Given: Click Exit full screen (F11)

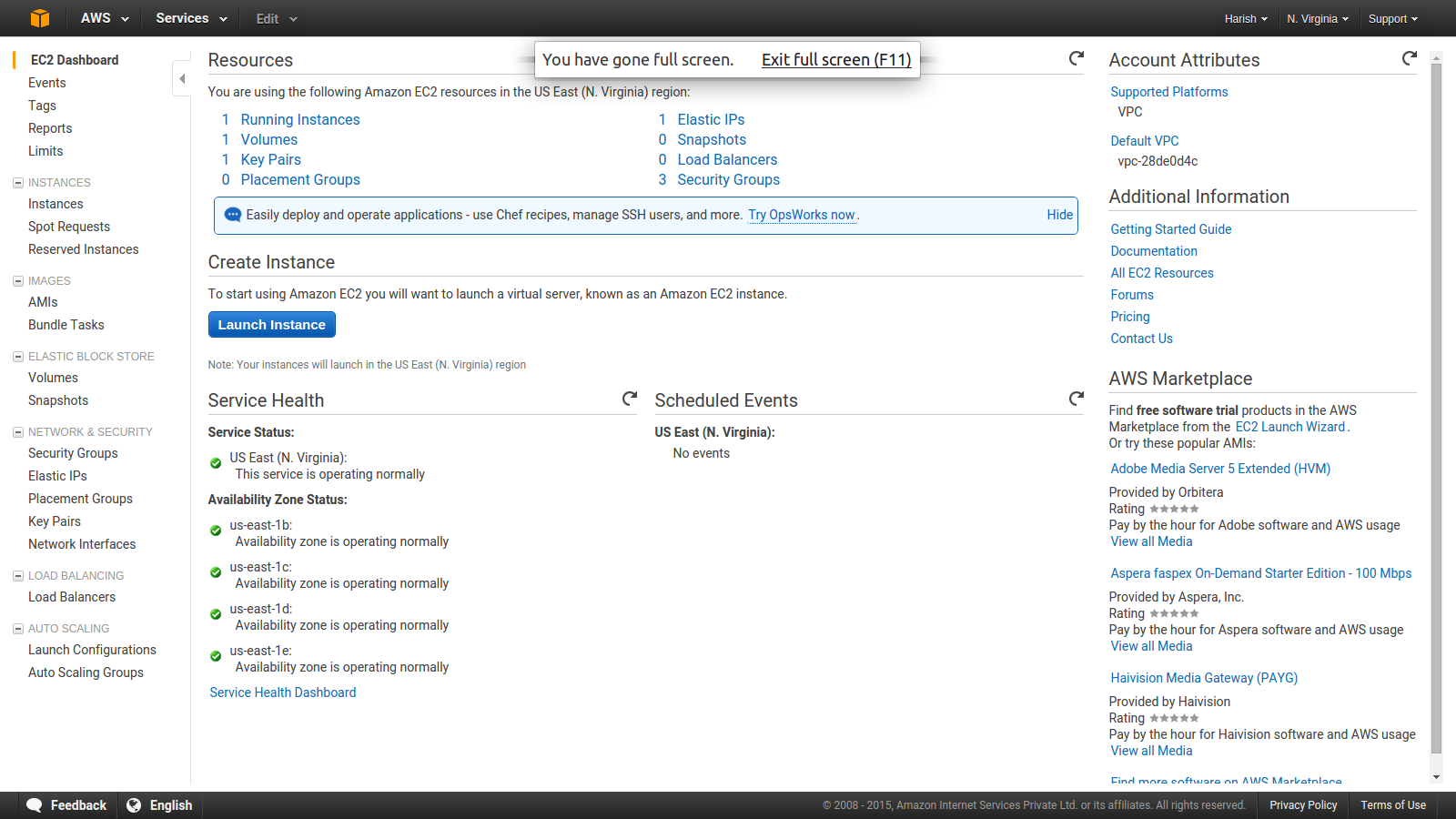Looking at the screenshot, I should pyautogui.click(x=836, y=60).
